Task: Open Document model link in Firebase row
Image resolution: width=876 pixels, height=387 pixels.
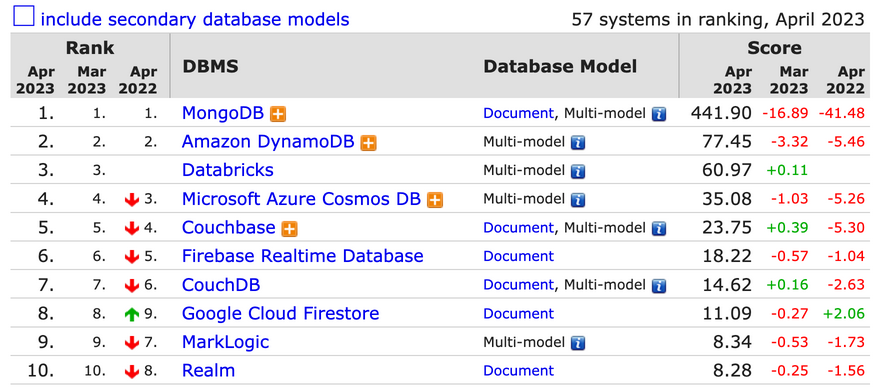Action: coord(518,256)
